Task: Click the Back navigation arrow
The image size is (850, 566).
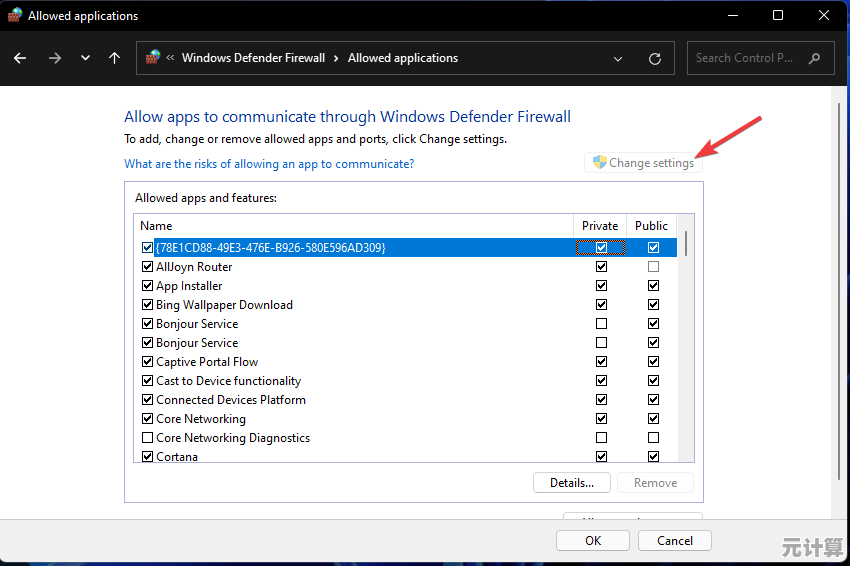Action: (x=20, y=58)
